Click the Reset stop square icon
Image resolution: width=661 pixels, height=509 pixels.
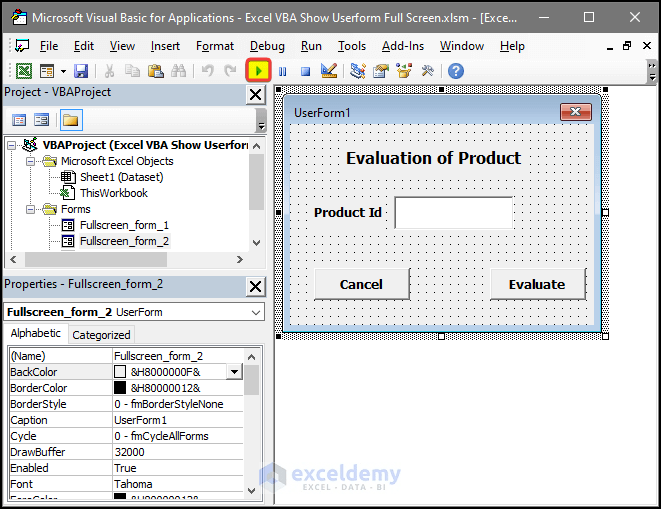(x=305, y=71)
